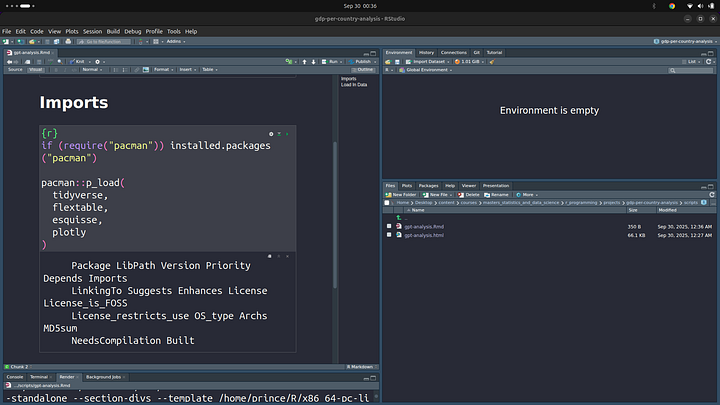This screenshot has width=720, height=405.
Task: Switch to the Terminal tab
Action: tap(39, 377)
